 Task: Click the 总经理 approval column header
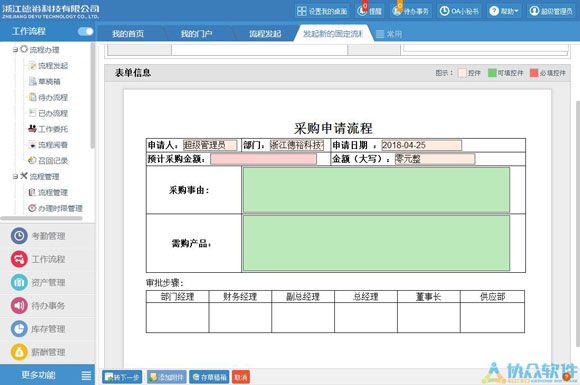pyautogui.click(x=366, y=297)
